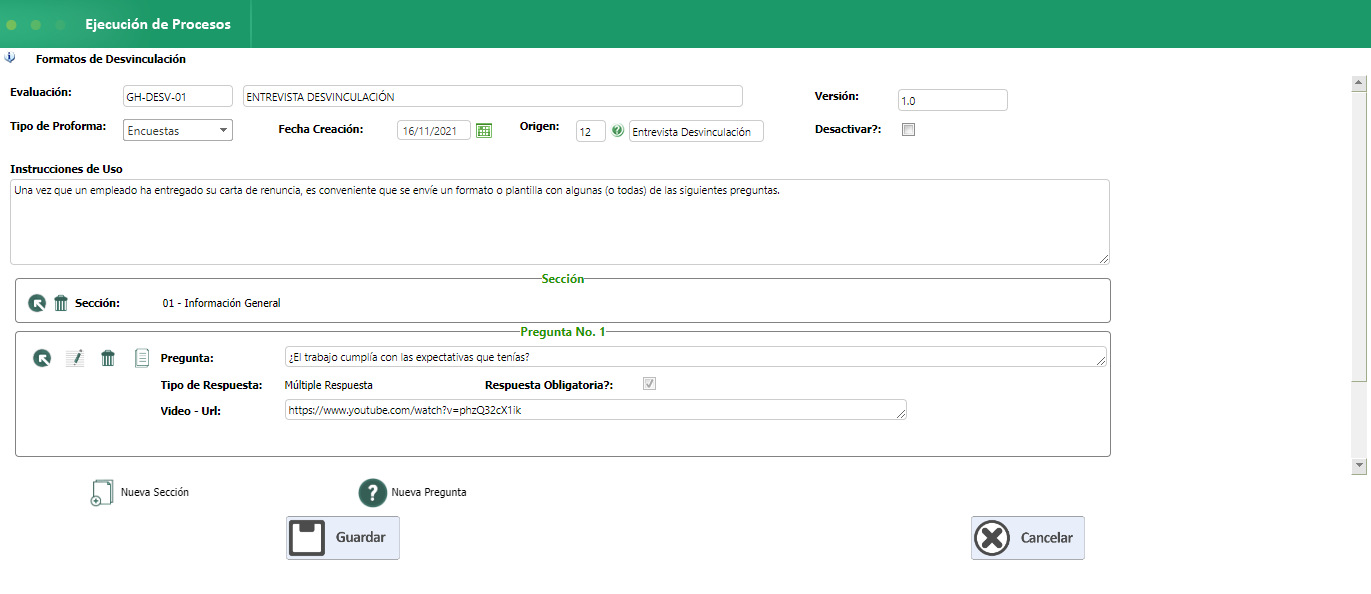Open Tipo de Proforma dropdown
Image resolution: width=1371 pixels, height=594 pixels.
pos(178,130)
